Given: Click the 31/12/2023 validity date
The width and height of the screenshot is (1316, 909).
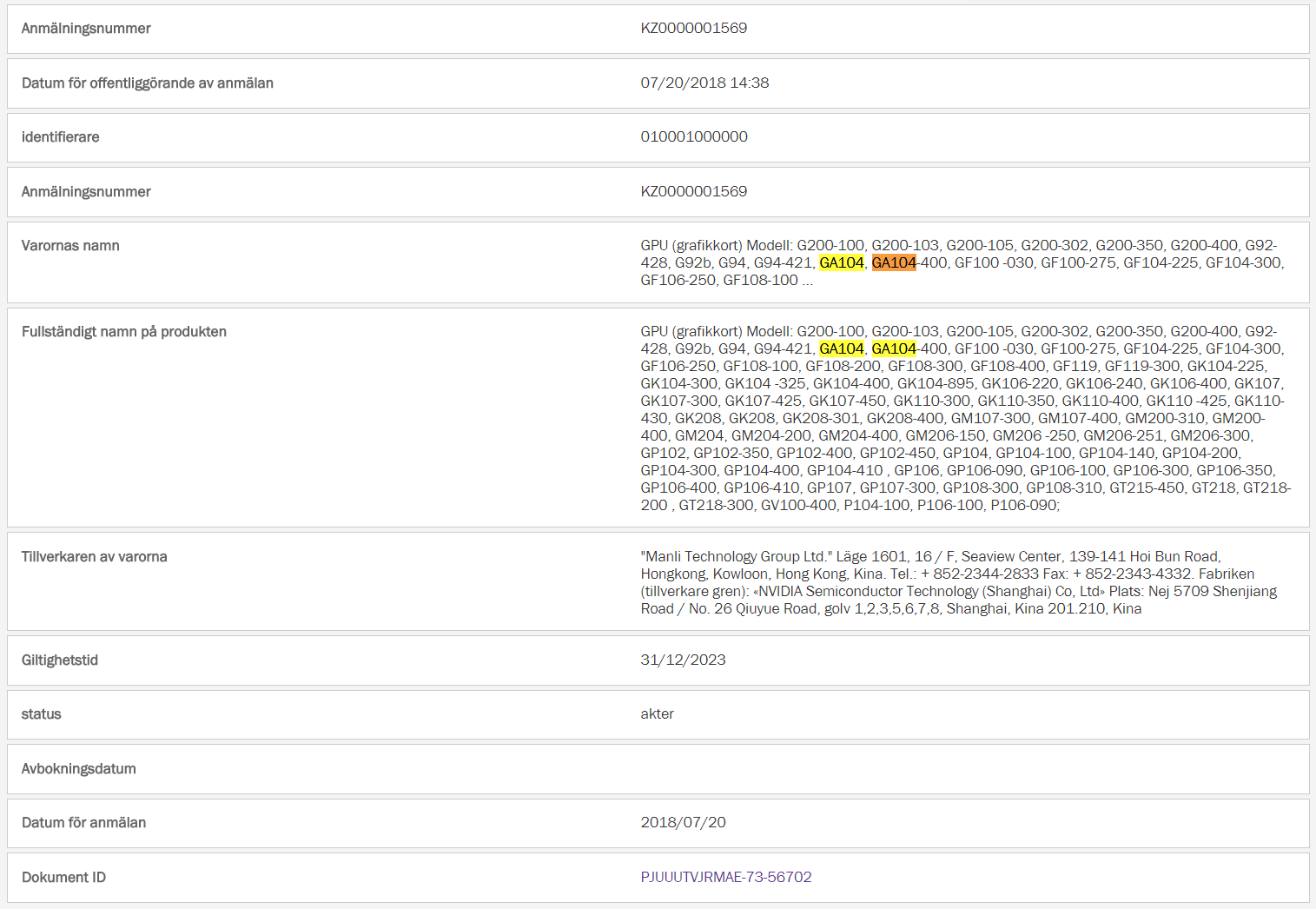Looking at the screenshot, I should 683,660.
